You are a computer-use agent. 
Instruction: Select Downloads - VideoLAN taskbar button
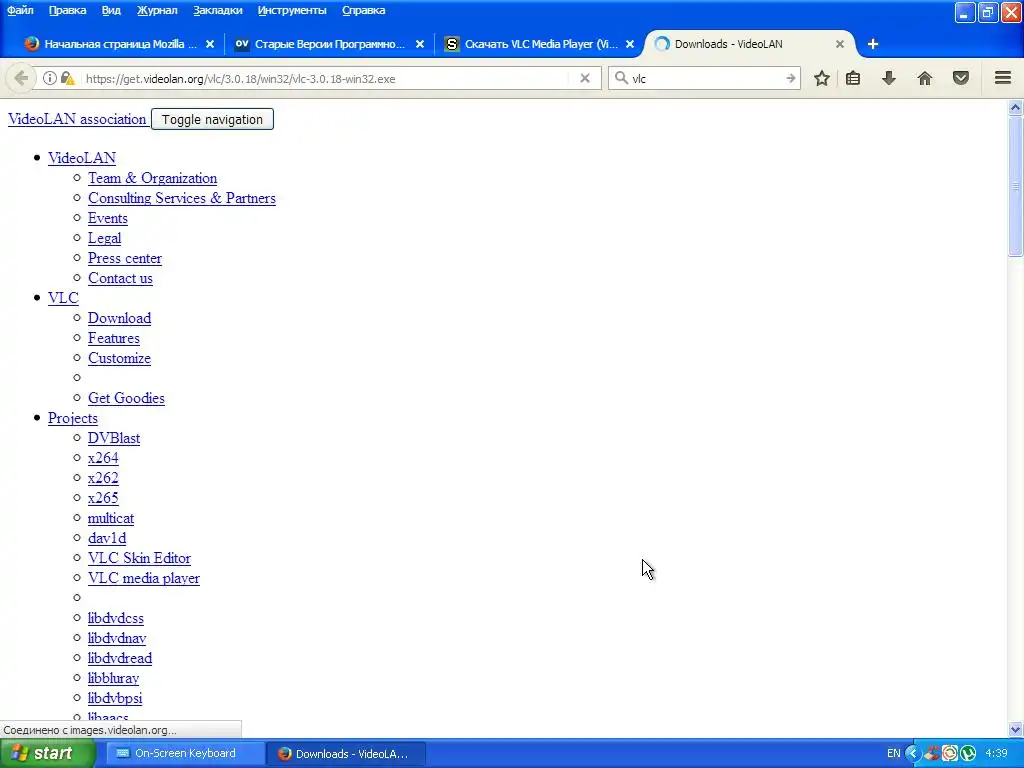point(345,754)
